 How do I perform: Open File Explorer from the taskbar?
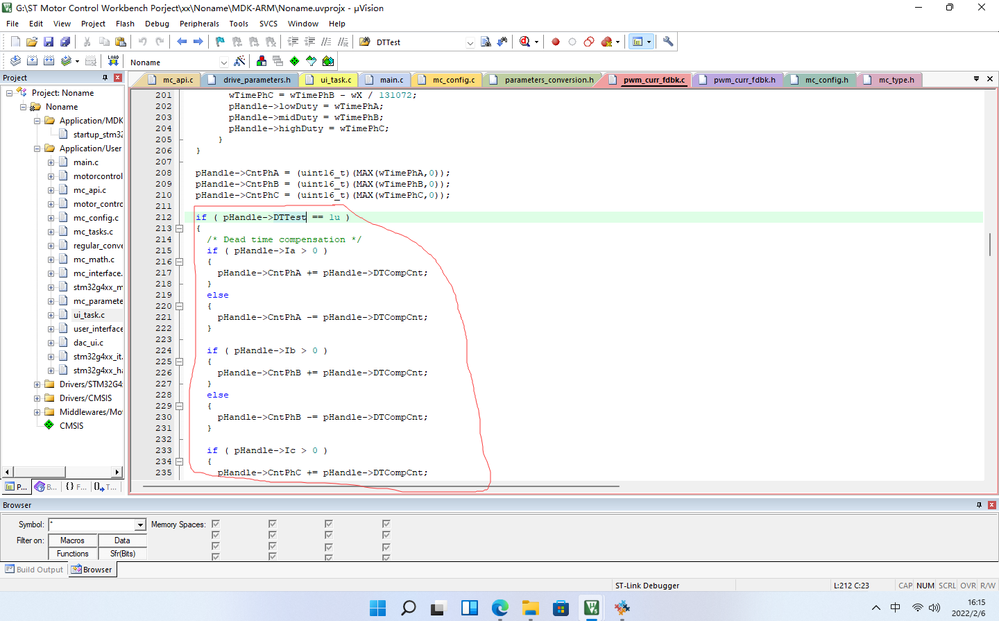click(x=530, y=608)
